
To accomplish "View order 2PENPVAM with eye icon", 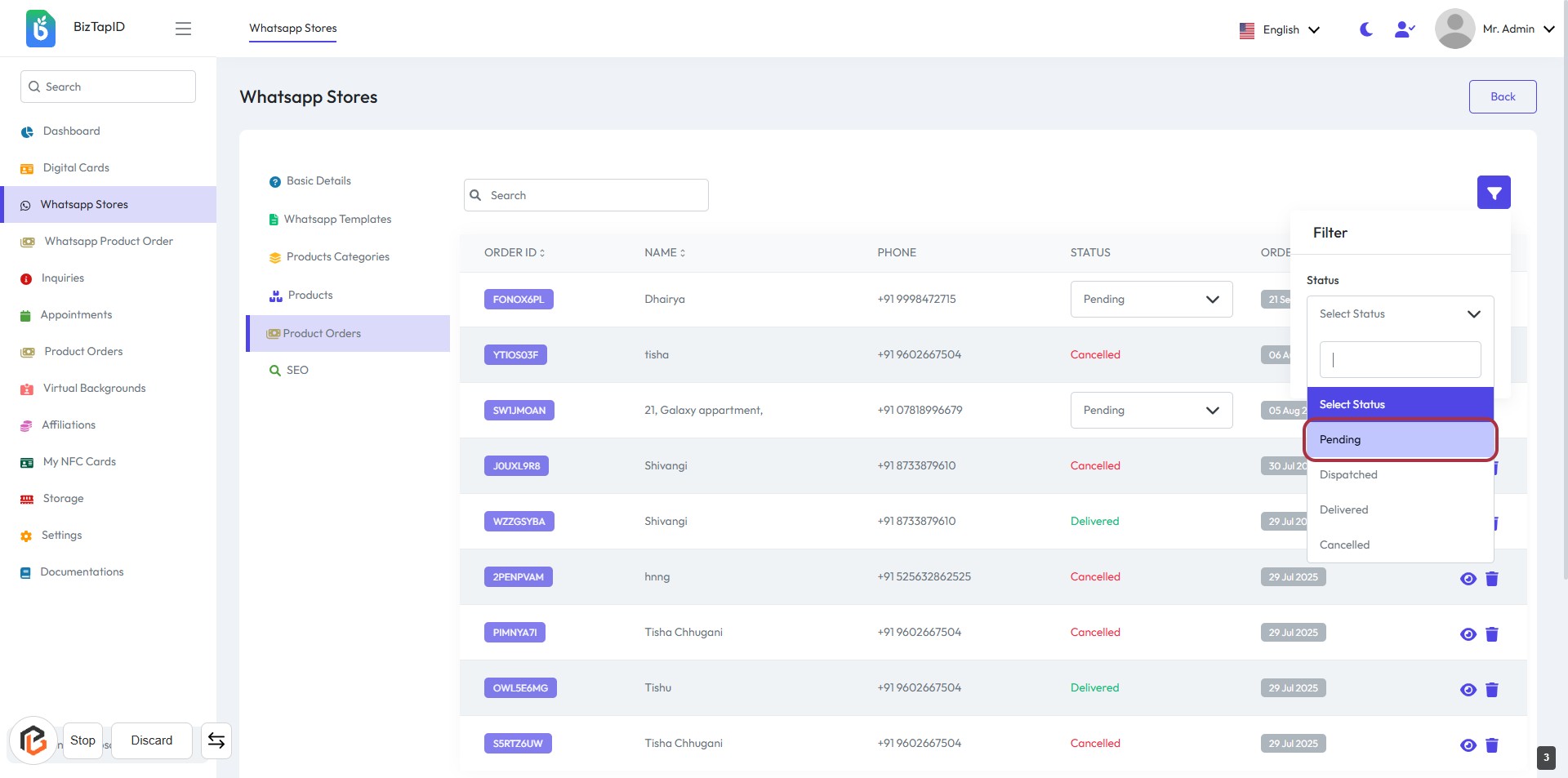I will (1468, 579).
